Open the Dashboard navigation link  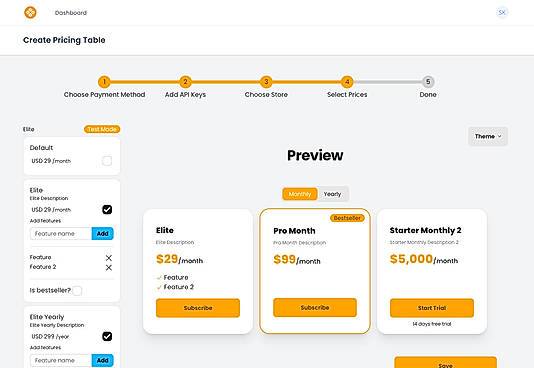coord(71,13)
